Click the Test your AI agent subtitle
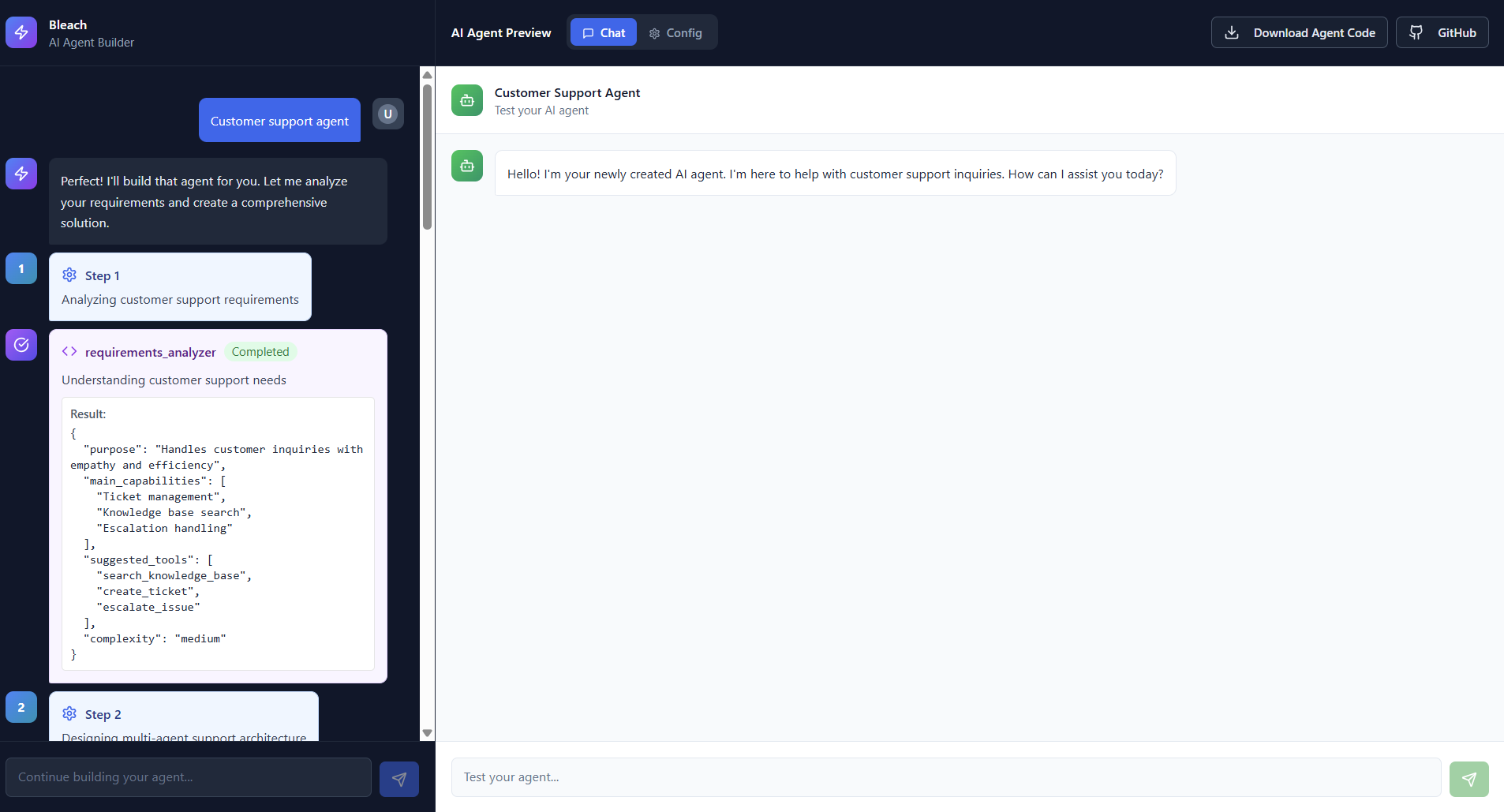Viewport: 1504px width, 812px height. coord(541,110)
